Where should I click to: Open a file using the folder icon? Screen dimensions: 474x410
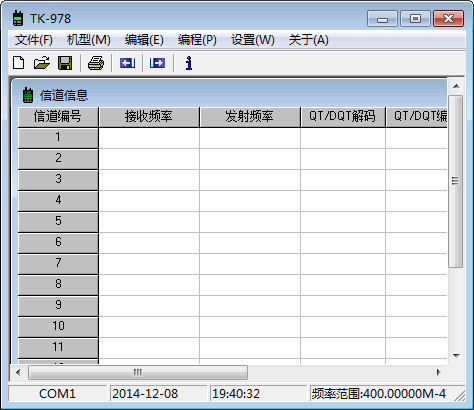[x=42, y=63]
